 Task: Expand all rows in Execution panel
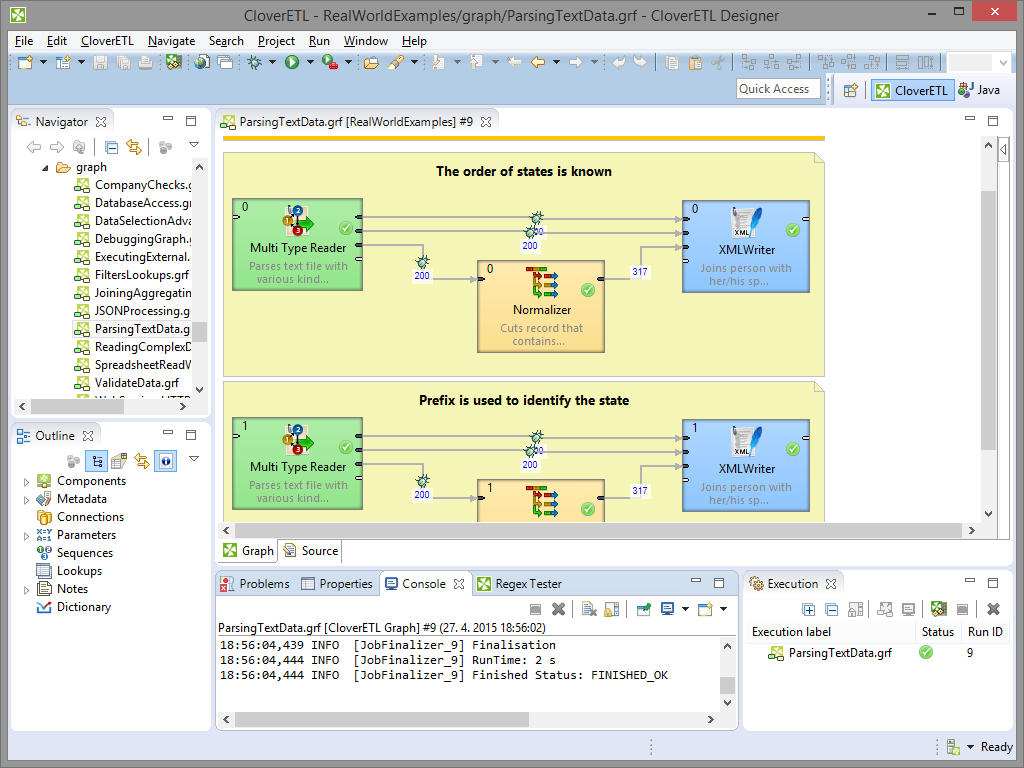click(809, 609)
